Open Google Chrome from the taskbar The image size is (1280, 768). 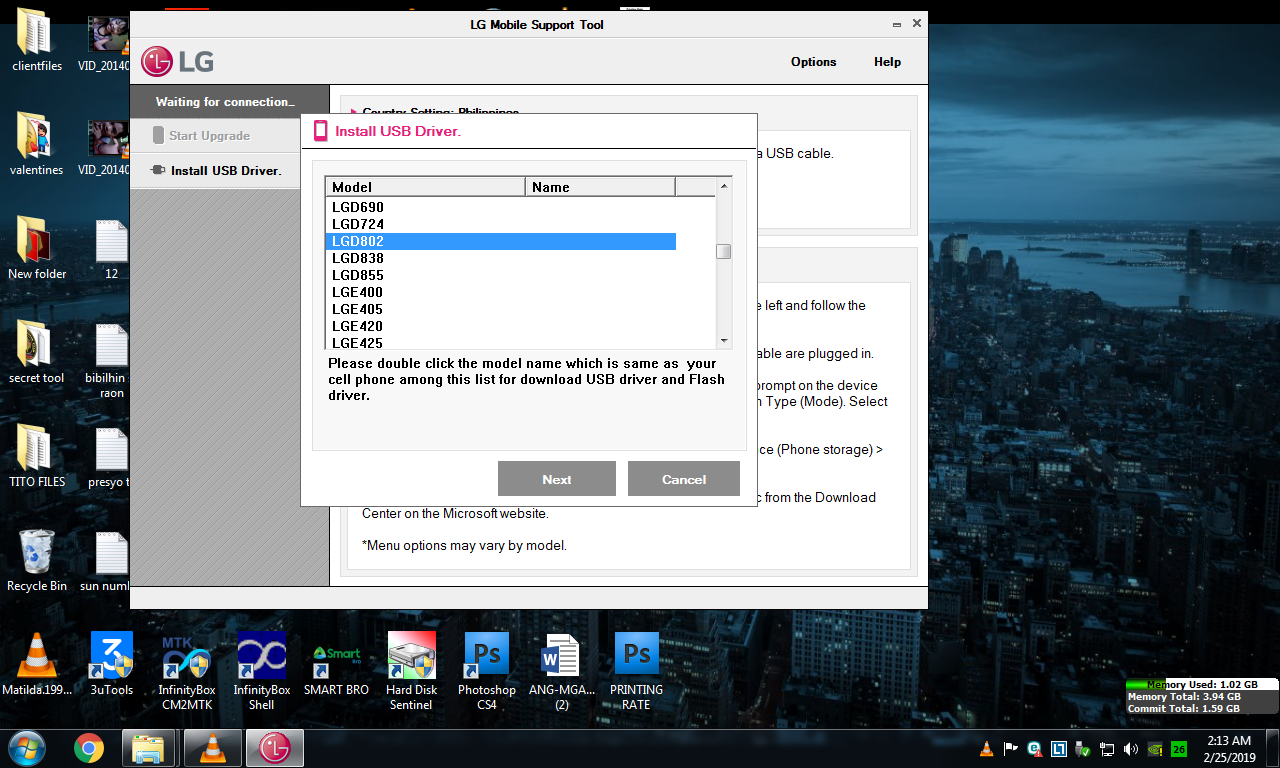(x=89, y=748)
